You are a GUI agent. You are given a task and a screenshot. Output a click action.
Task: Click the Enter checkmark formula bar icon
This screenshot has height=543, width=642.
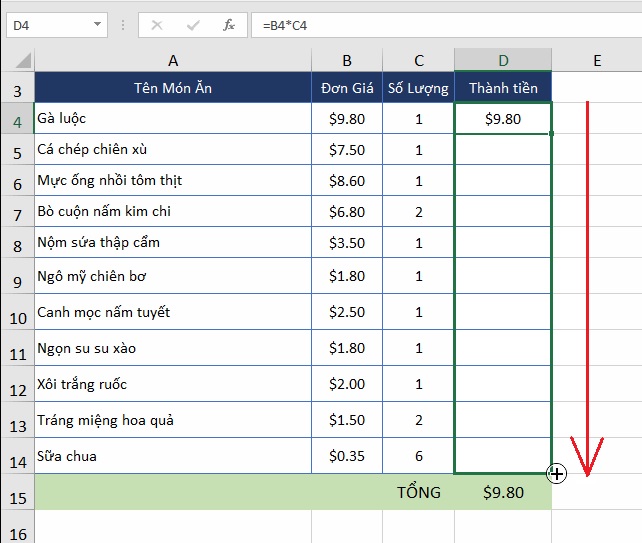coord(193,25)
